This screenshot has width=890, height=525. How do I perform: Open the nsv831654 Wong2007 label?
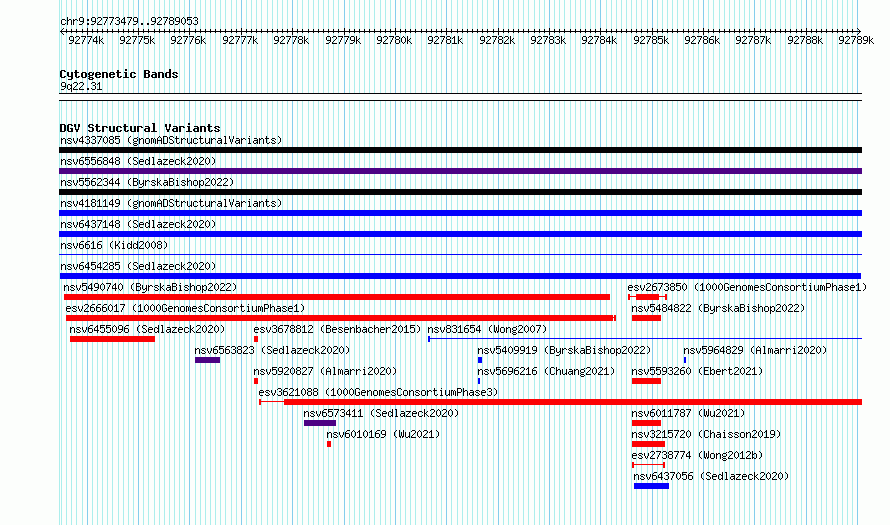(x=487, y=329)
